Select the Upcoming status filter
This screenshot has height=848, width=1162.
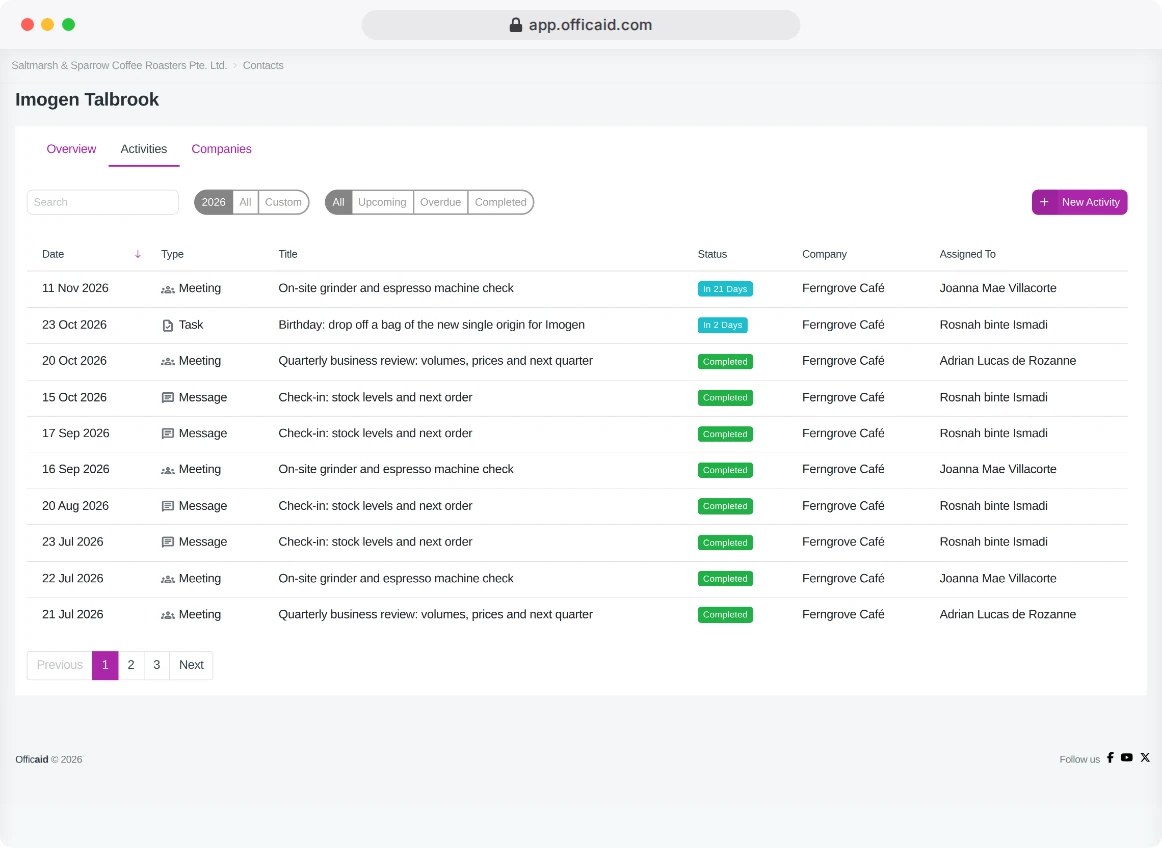pyautogui.click(x=382, y=202)
